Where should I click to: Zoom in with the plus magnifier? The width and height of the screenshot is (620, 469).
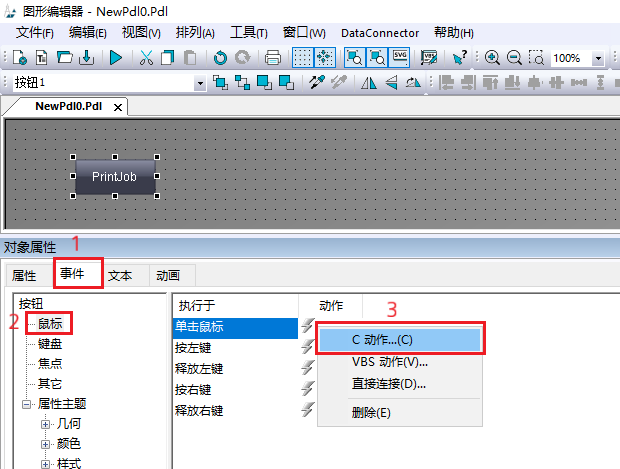tap(492, 58)
